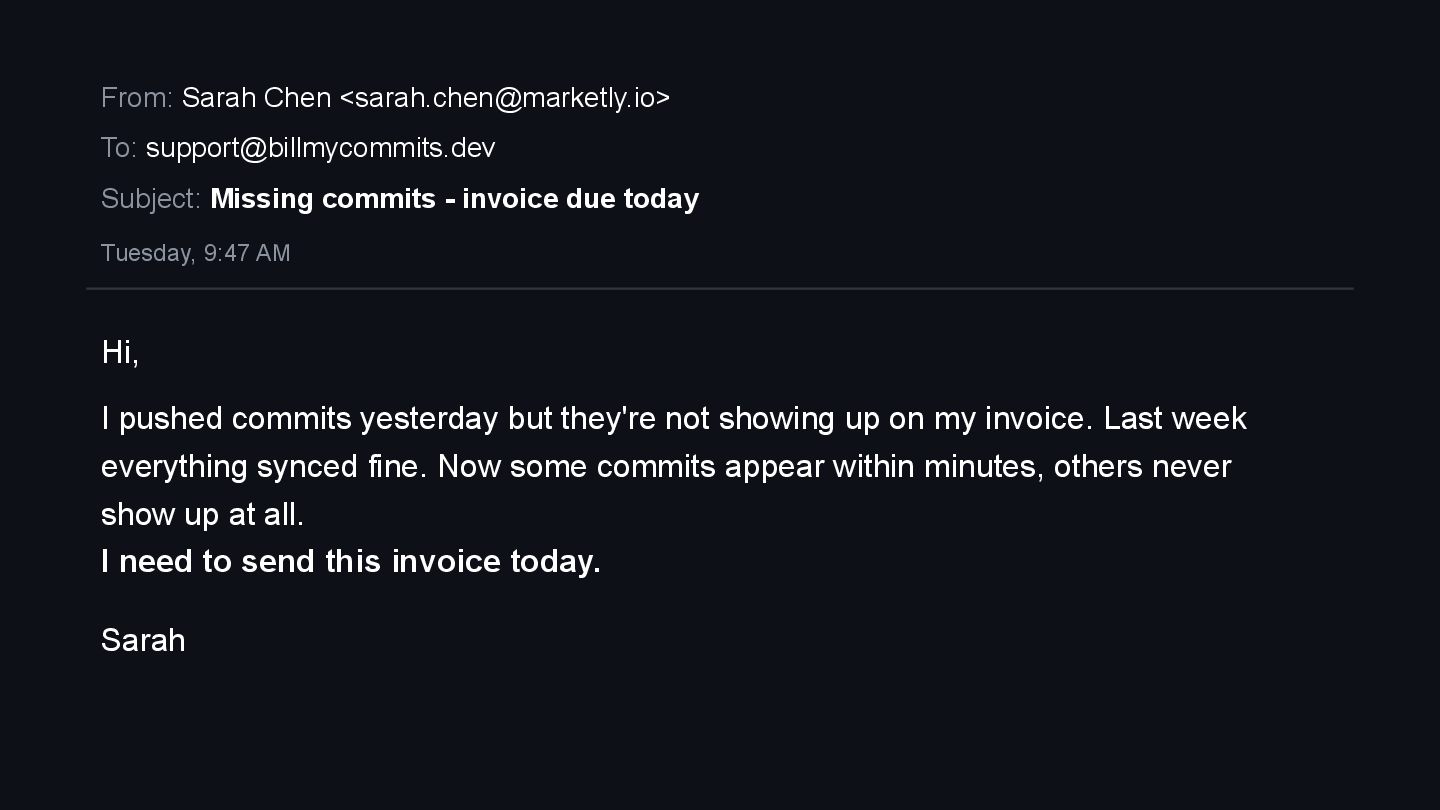The width and height of the screenshot is (1440, 810).
Task: Click the signature "Sarah" at the bottom
Action: click(x=143, y=640)
